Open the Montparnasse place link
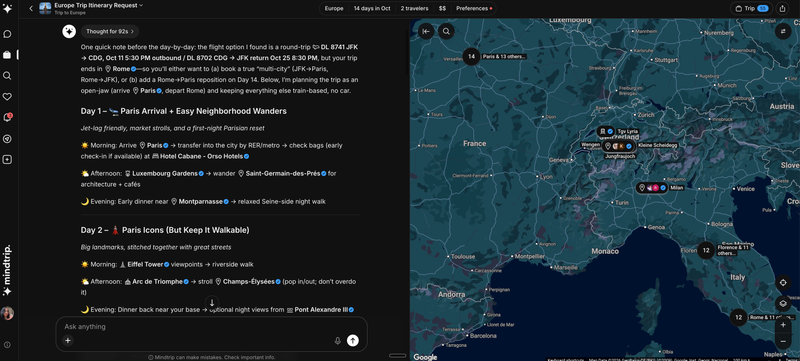The width and height of the screenshot is (800, 361). [x=200, y=201]
